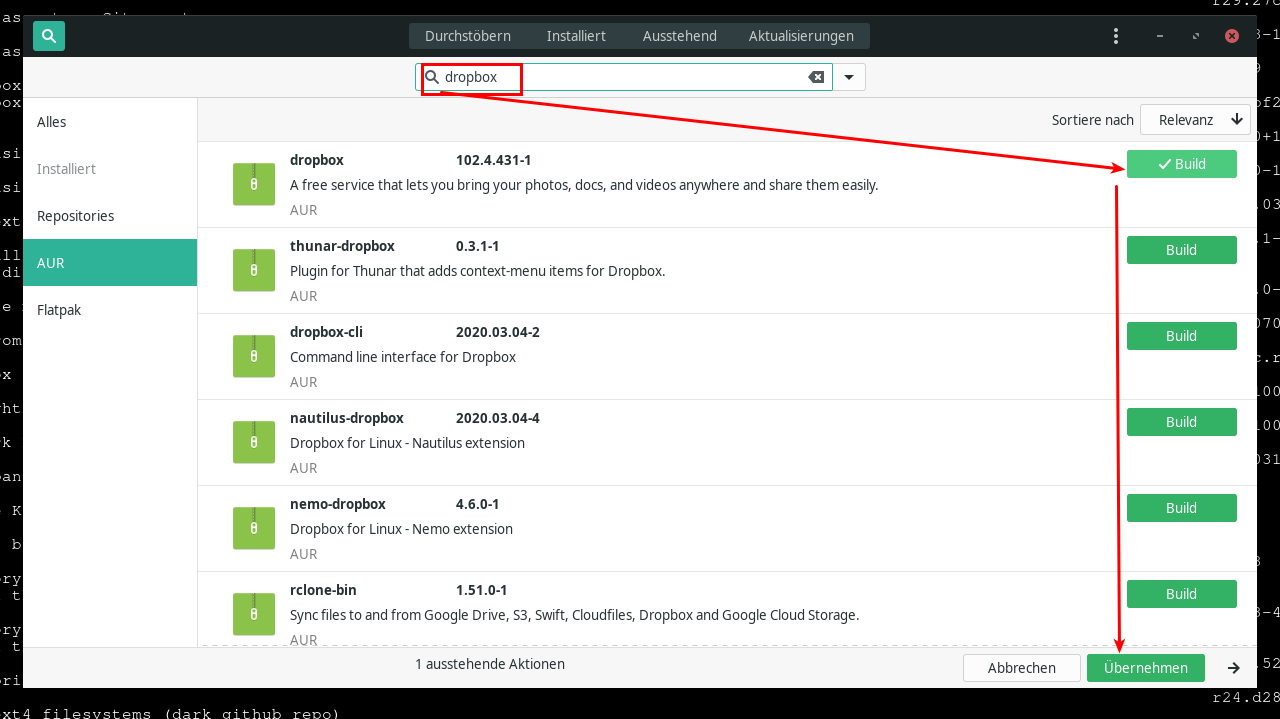Click version 4.6.0-1 text
The image size is (1280, 719).
coord(478,504)
